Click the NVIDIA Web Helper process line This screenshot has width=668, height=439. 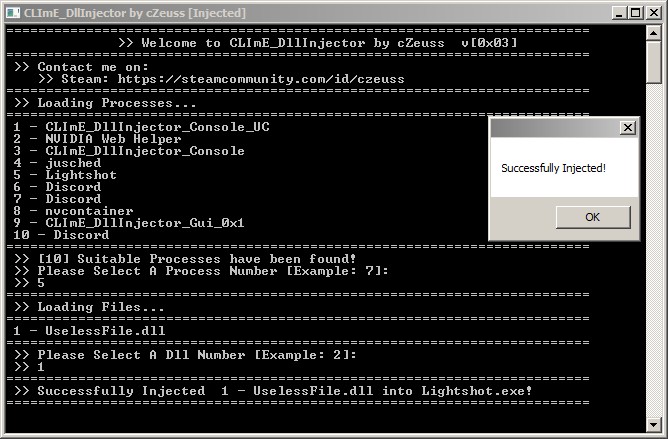click(x=97, y=139)
